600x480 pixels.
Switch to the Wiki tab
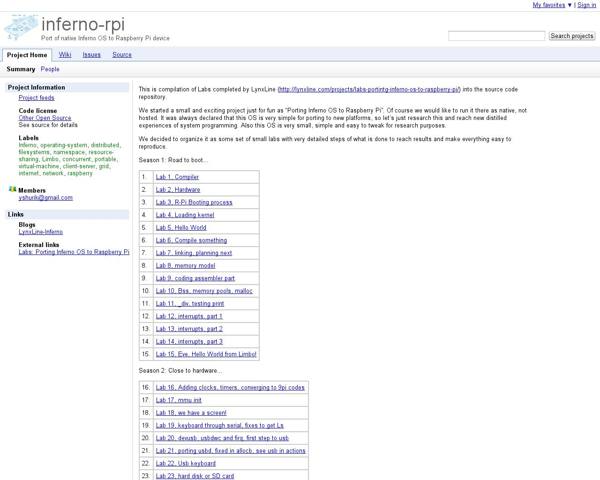pos(65,55)
